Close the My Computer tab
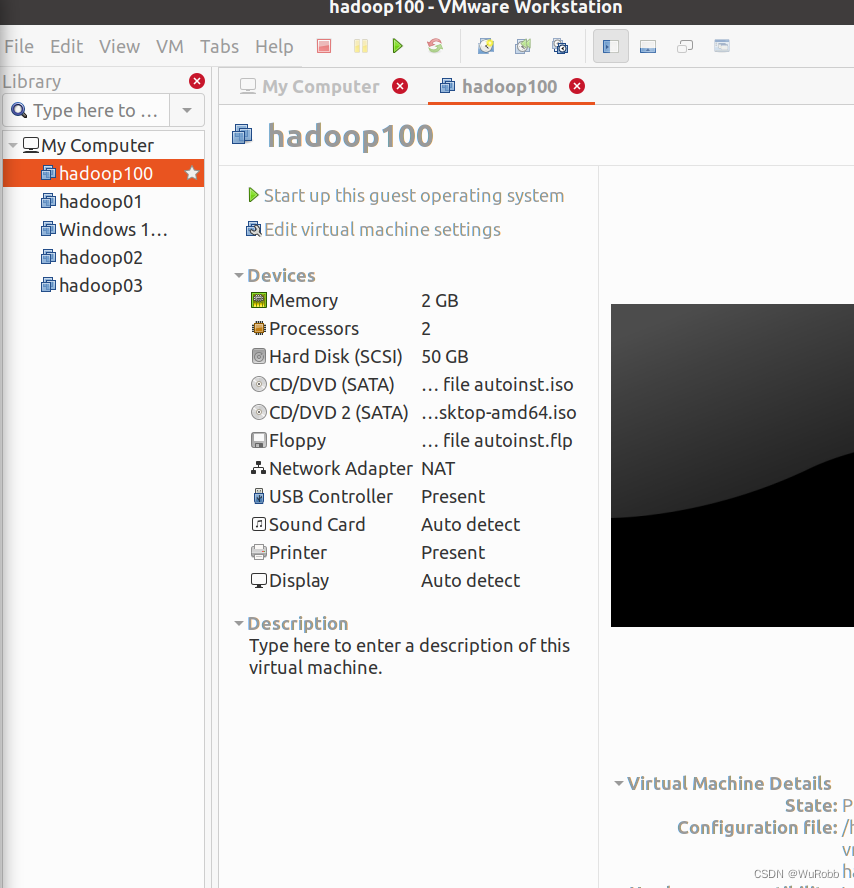 (400, 86)
